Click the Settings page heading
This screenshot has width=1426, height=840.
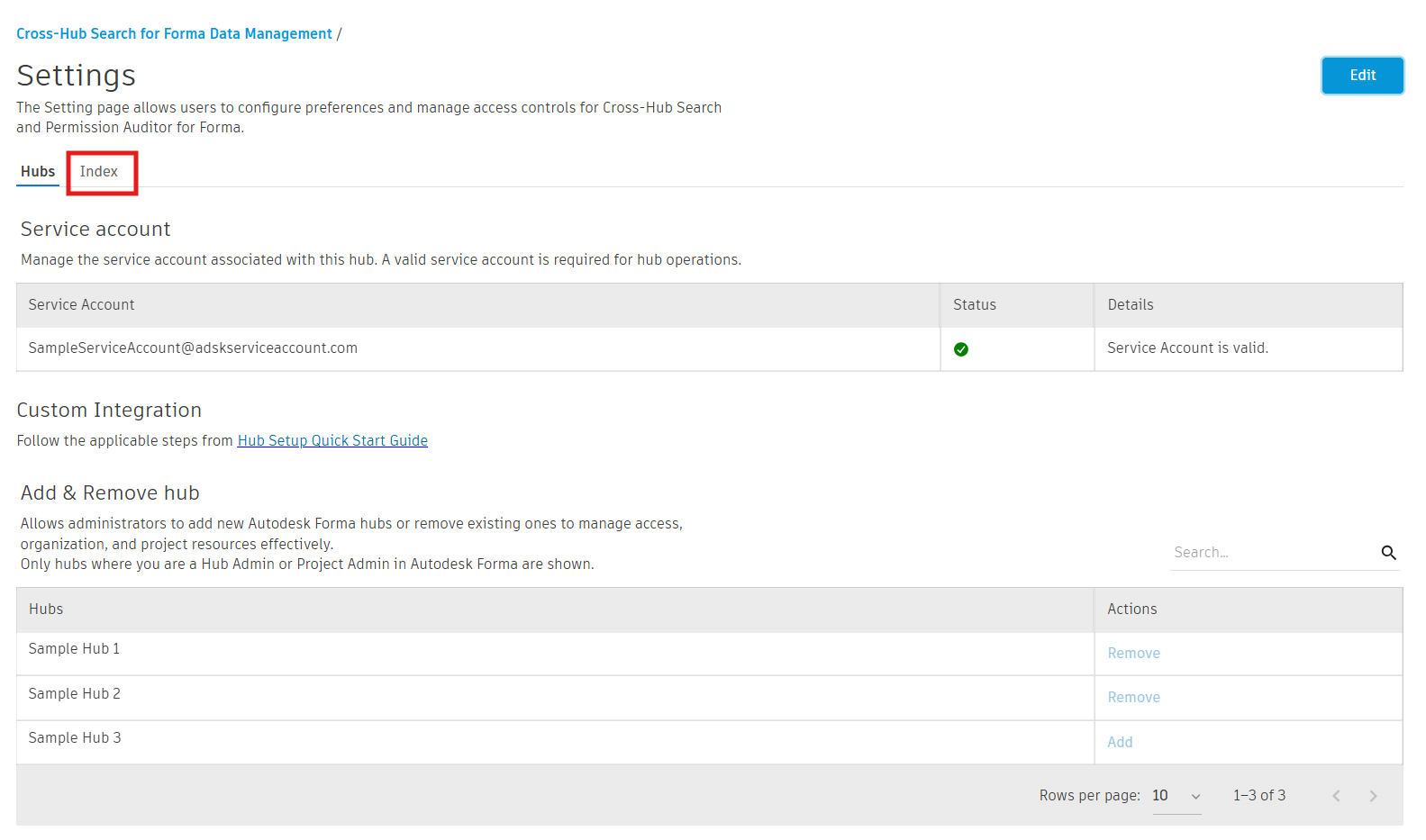(x=77, y=76)
